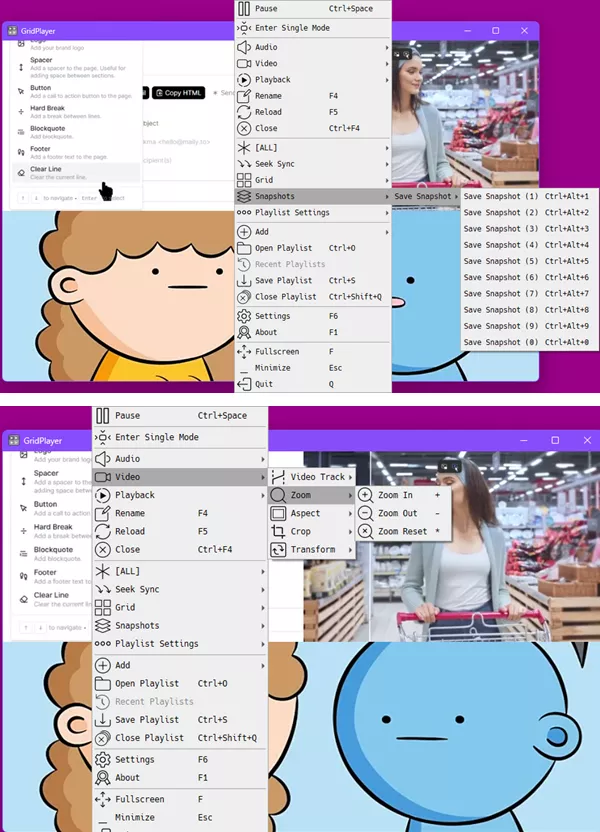
Task: Expand the Add submenu arrow in the lower menu
Action: (263, 665)
